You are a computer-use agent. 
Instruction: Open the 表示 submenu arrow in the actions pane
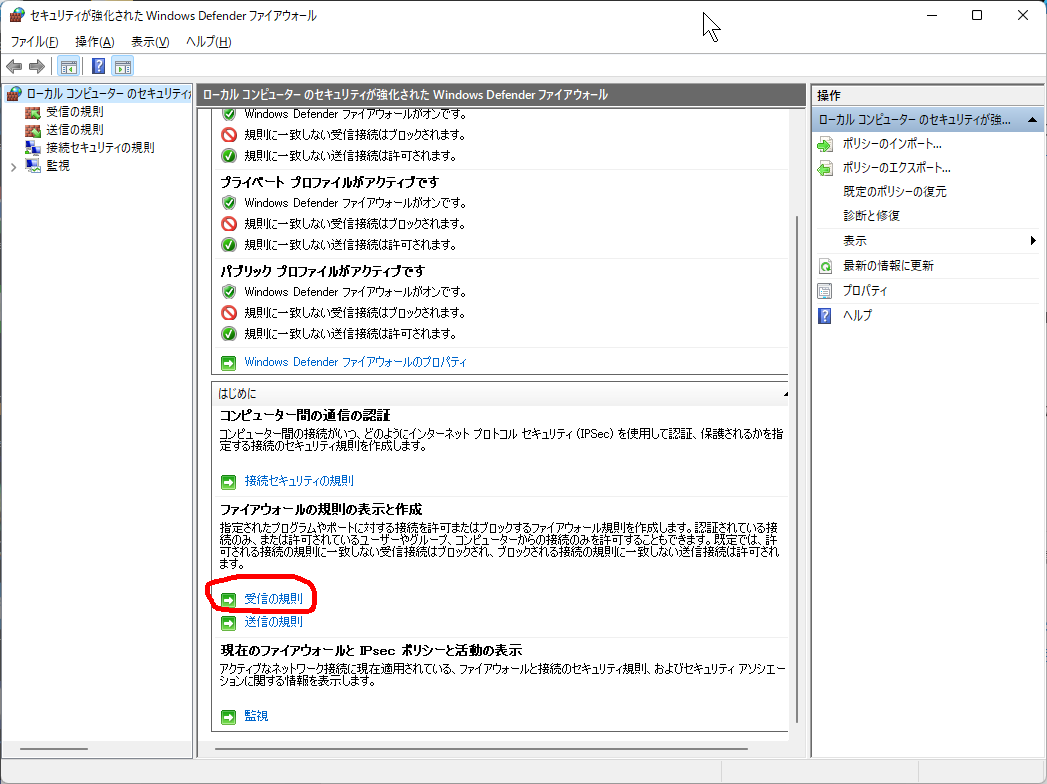tap(1033, 241)
